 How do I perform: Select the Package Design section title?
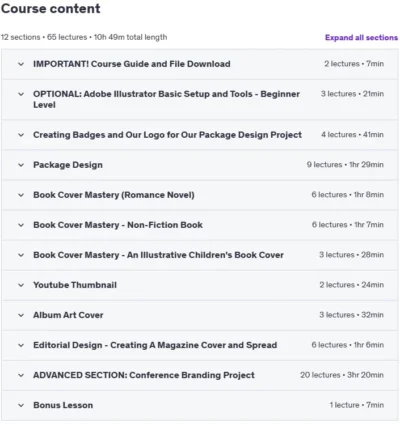pos(68,165)
